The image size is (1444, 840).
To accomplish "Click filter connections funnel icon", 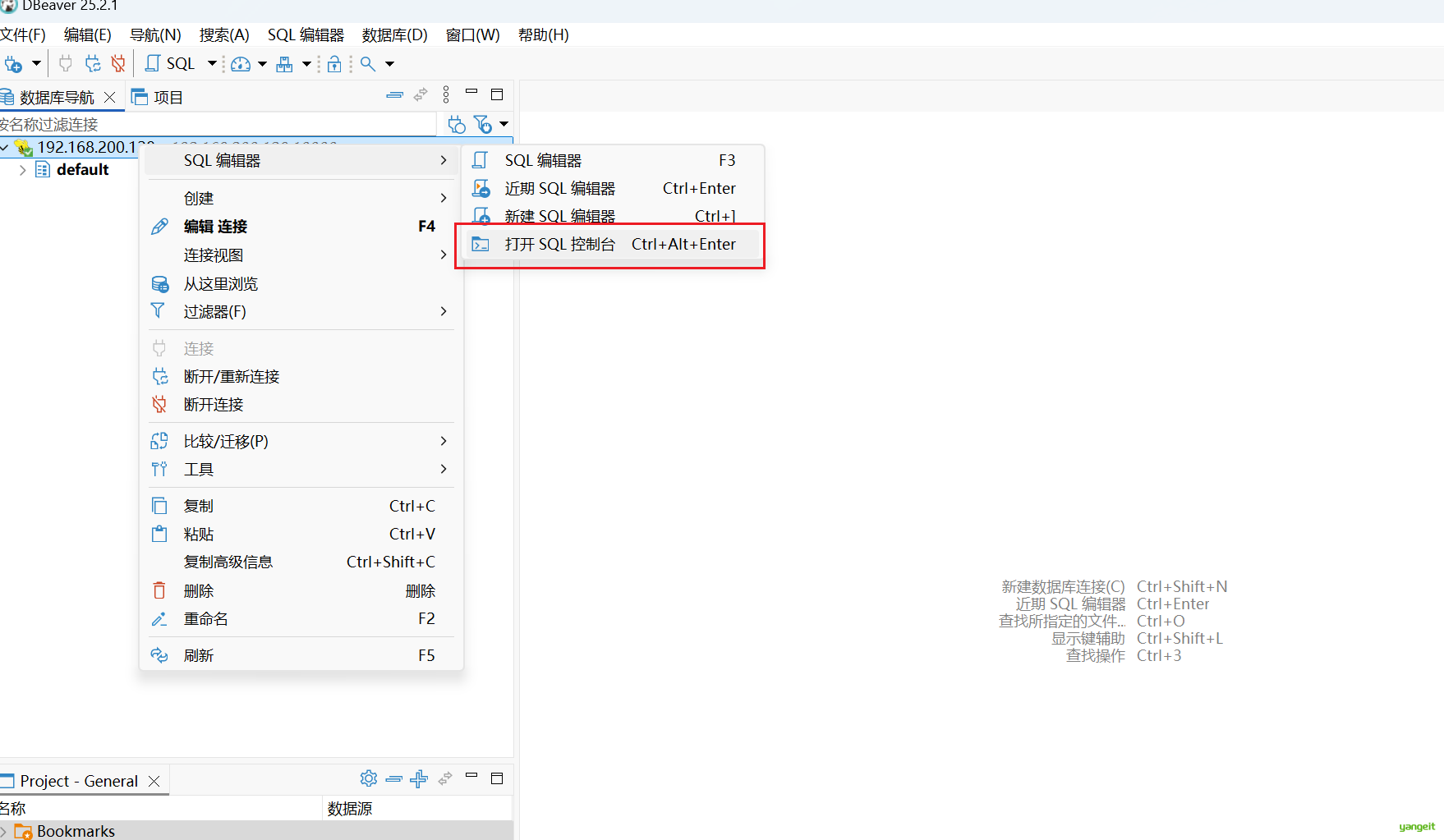I will point(483,125).
